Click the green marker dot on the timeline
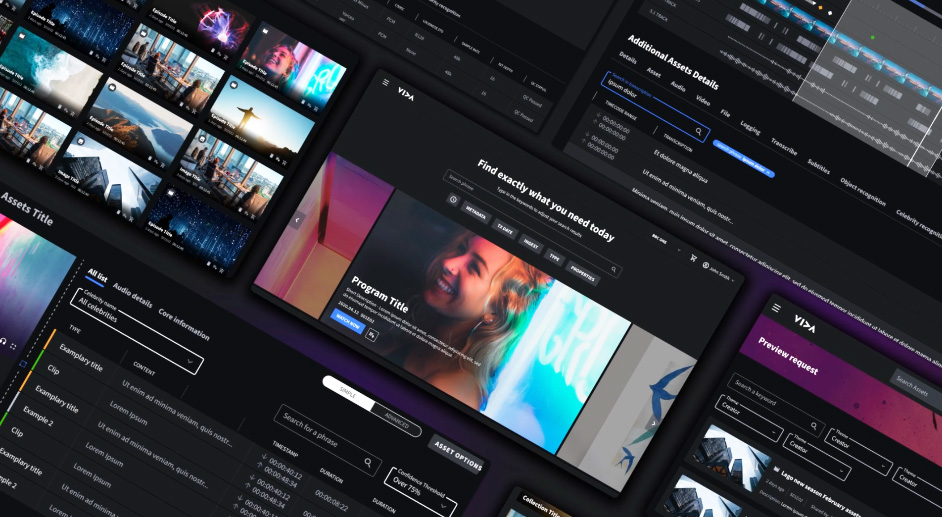Image resolution: width=942 pixels, height=517 pixels. (x=873, y=37)
